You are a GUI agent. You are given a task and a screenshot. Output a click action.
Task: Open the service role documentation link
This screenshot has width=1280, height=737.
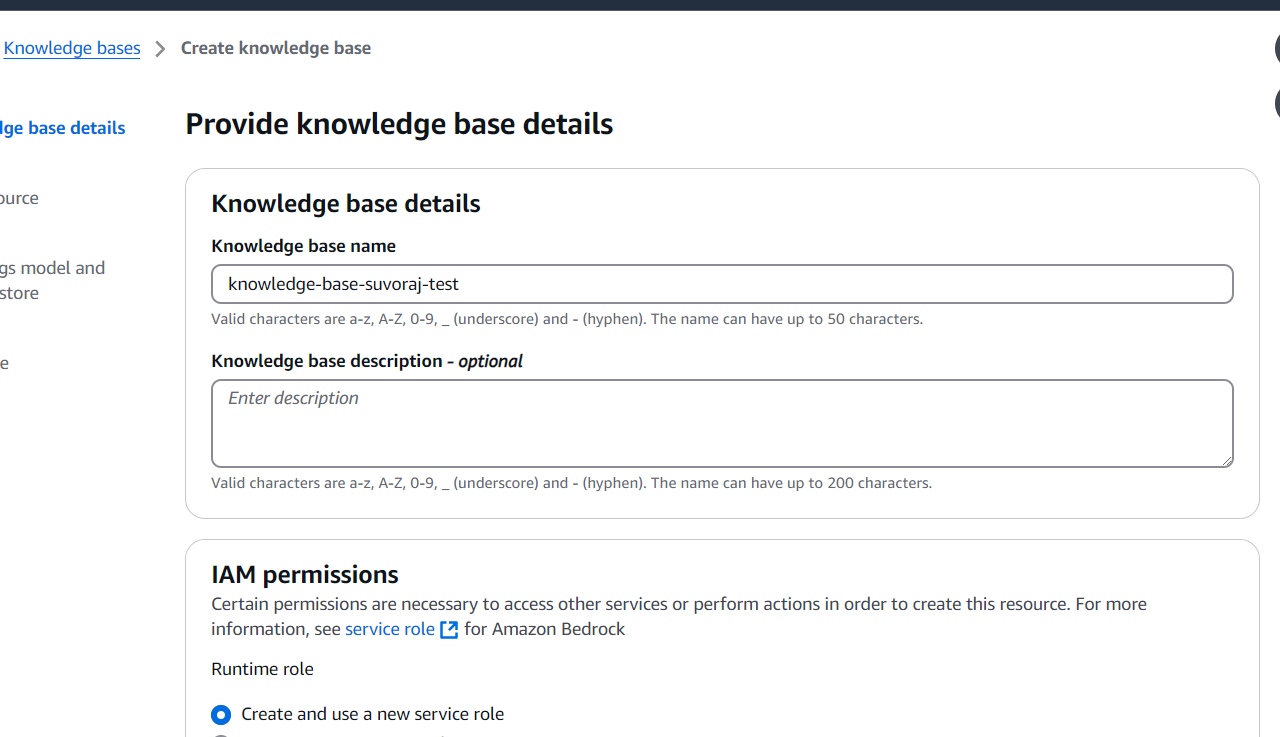point(389,629)
